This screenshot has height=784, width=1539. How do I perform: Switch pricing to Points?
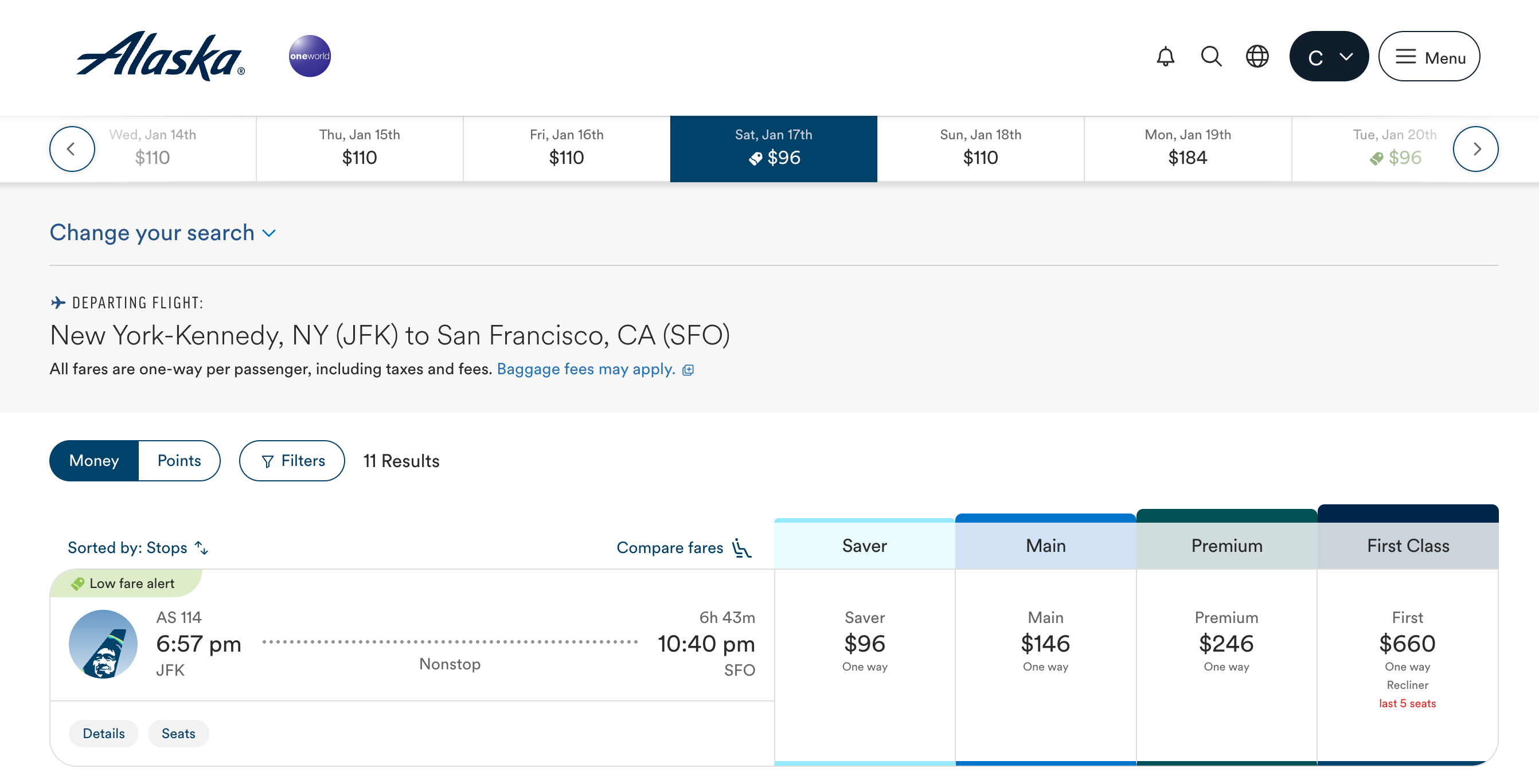pos(179,460)
